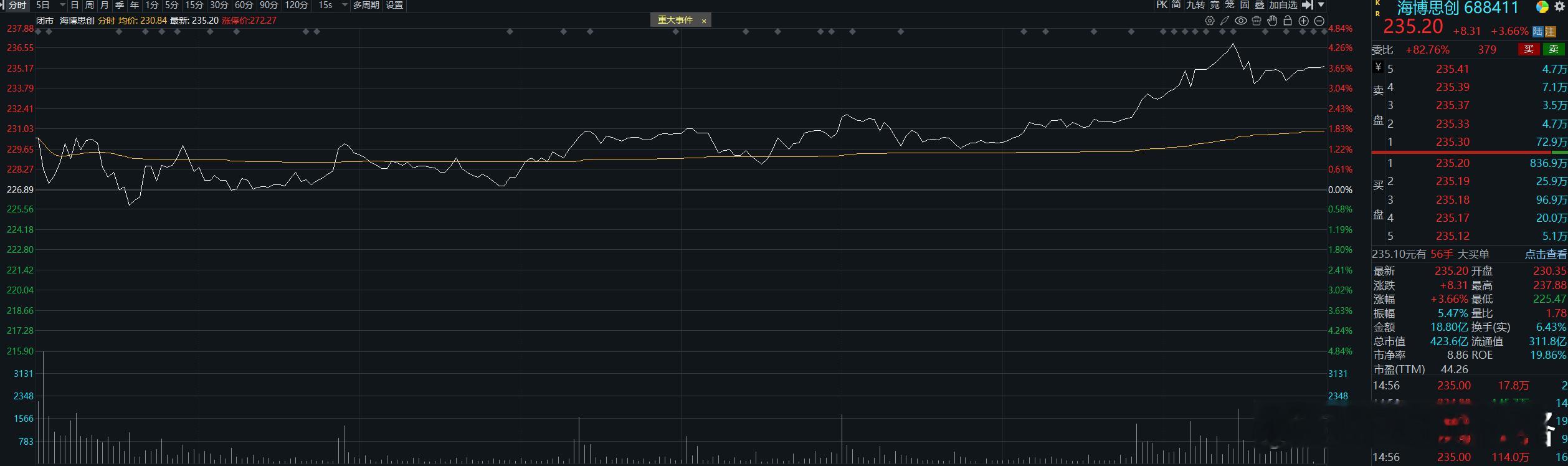
Task: Zoom out with the minus circle icon
Action: (1319, 21)
